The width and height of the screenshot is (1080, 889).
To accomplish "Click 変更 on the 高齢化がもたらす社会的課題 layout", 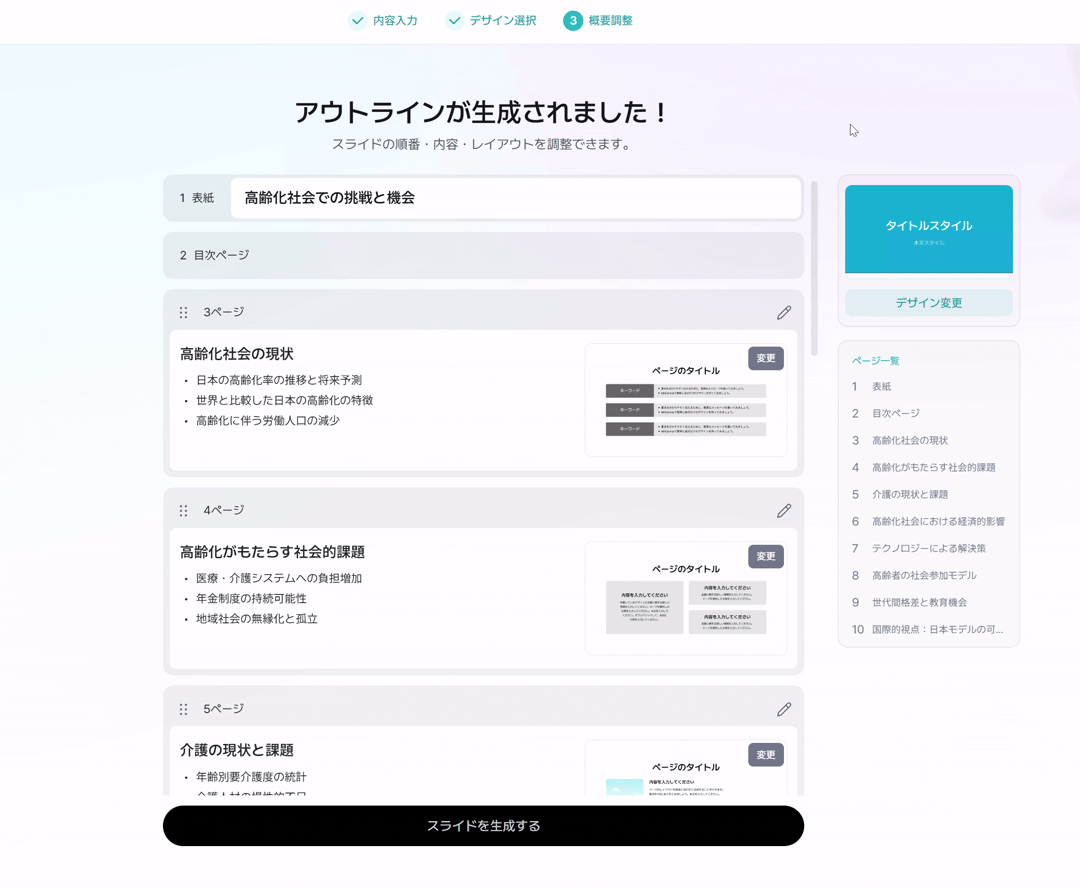I will pyautogui.click(x=766, y=556).
